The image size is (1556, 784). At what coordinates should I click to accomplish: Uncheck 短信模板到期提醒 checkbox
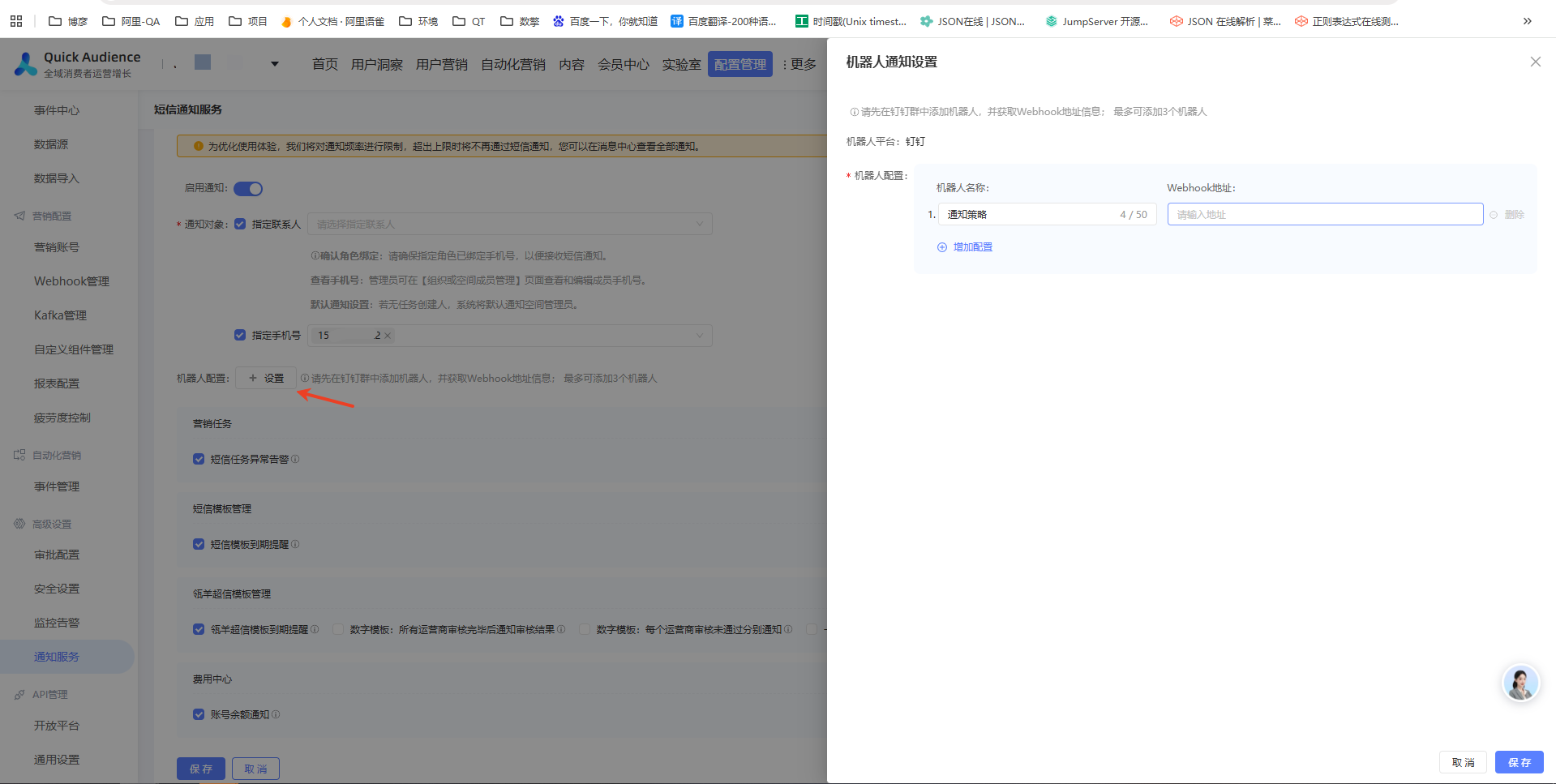coord(199,544)
